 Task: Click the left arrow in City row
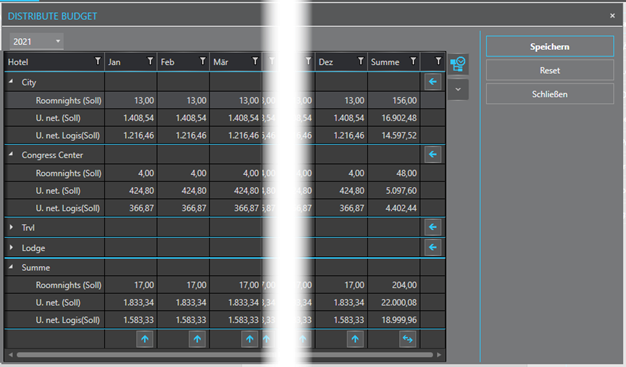[433, 82]
